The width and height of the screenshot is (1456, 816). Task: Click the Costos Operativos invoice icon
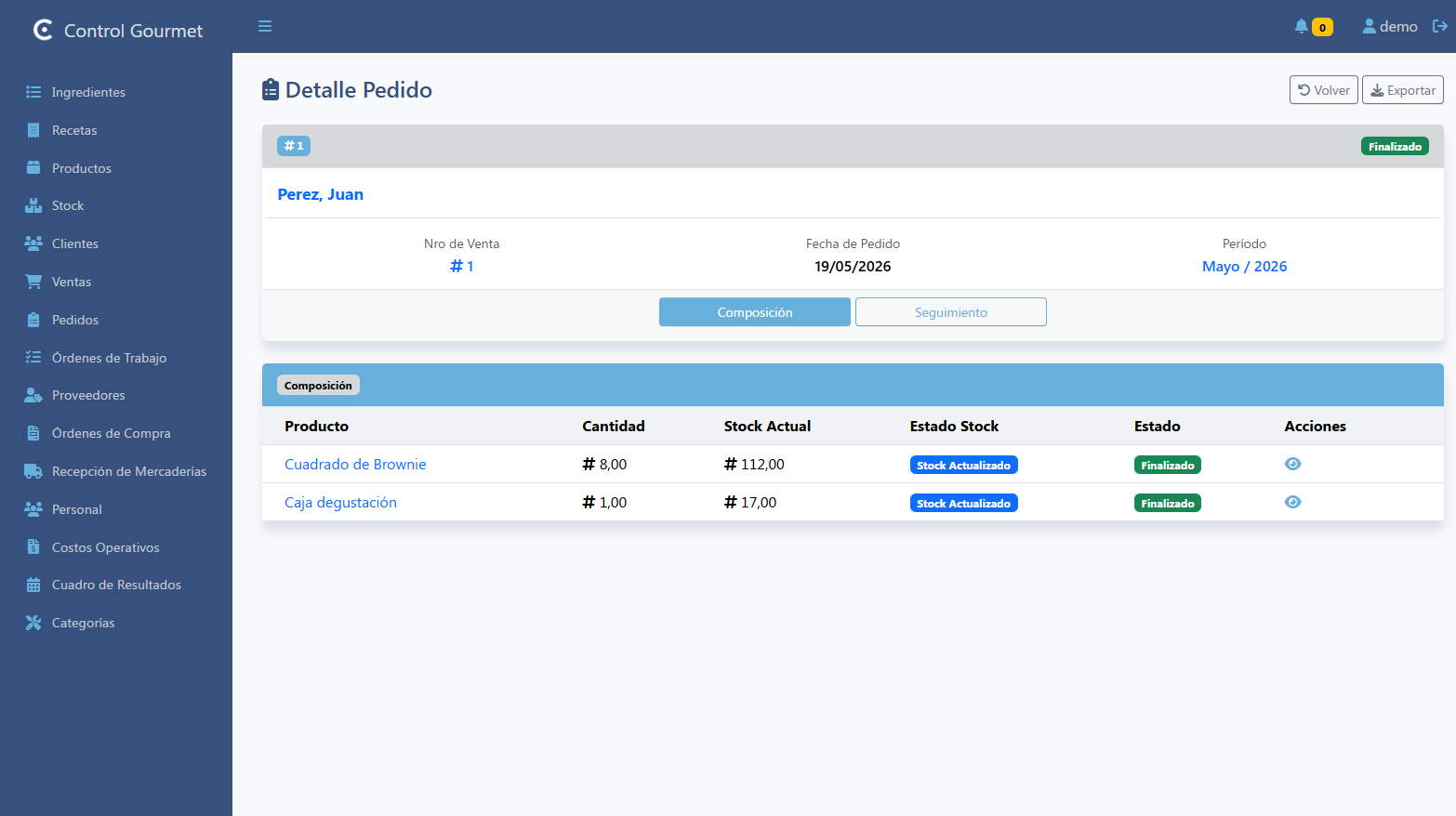pos(33,547)
